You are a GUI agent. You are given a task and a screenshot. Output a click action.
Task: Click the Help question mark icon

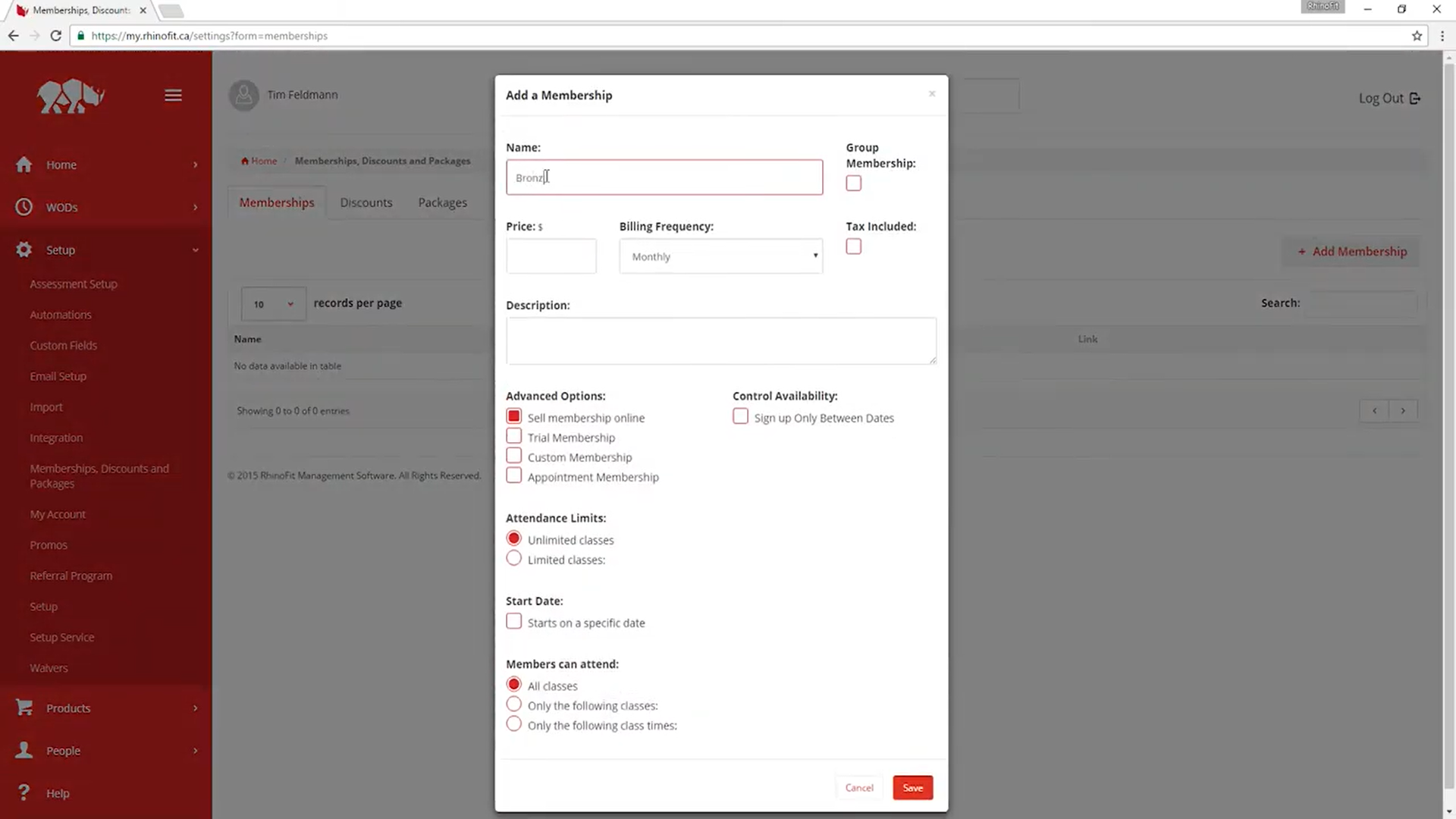[24, 792]
